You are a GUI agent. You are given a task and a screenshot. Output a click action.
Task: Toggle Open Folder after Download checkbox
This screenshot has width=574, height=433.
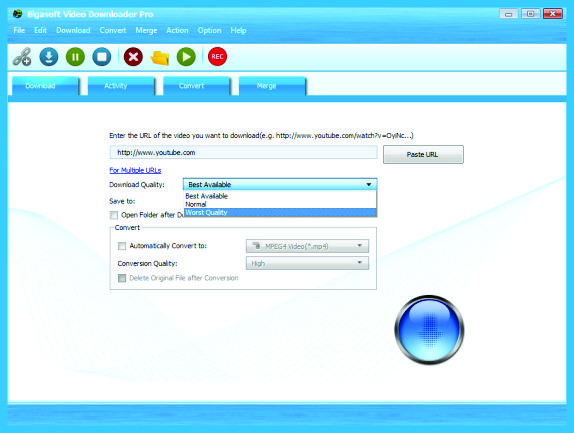pyautogui.click(x=114, y=215)
